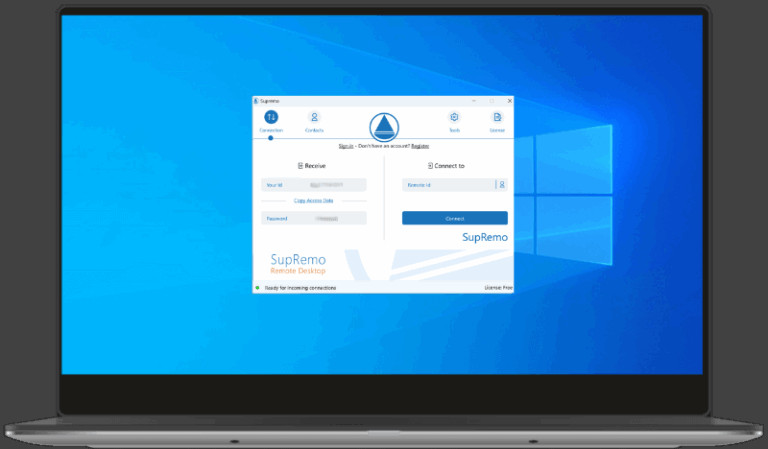This screenshot has height=449, width=768.
Task: Click the Password field
Action: tap(313, 218)
